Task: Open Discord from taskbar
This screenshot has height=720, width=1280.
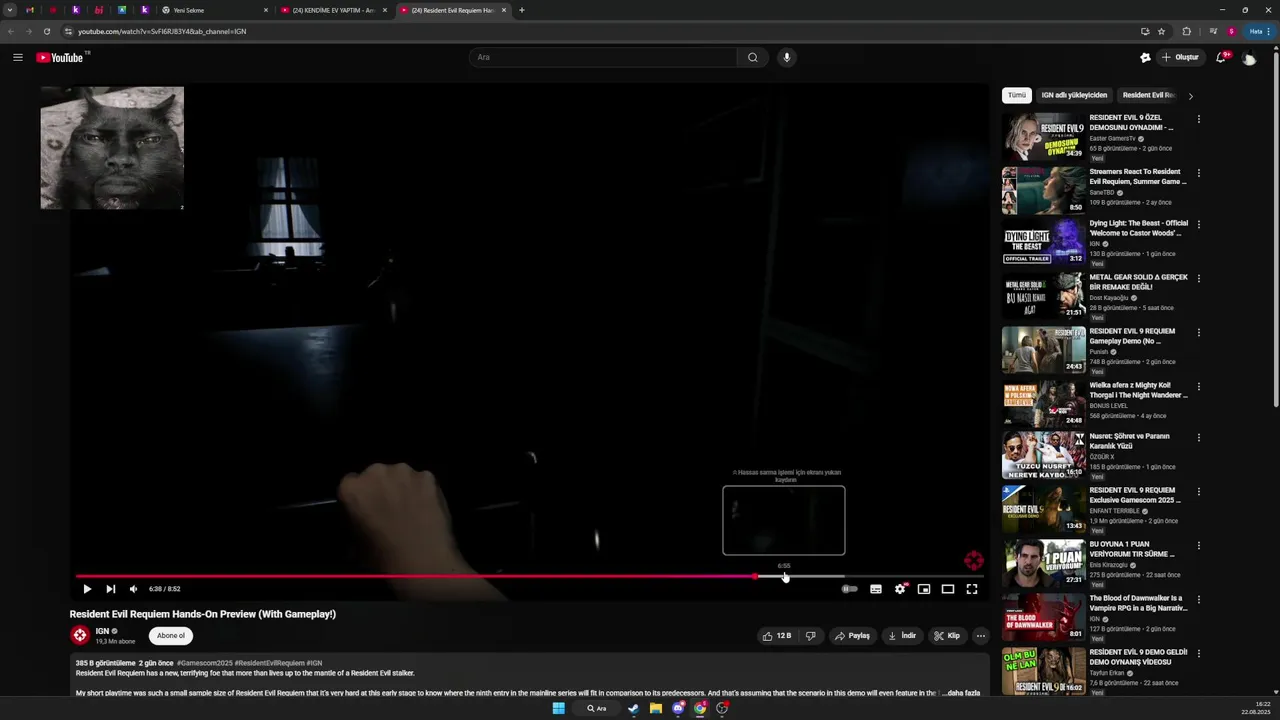Action: pyautogui.click(x=678, y=708)
